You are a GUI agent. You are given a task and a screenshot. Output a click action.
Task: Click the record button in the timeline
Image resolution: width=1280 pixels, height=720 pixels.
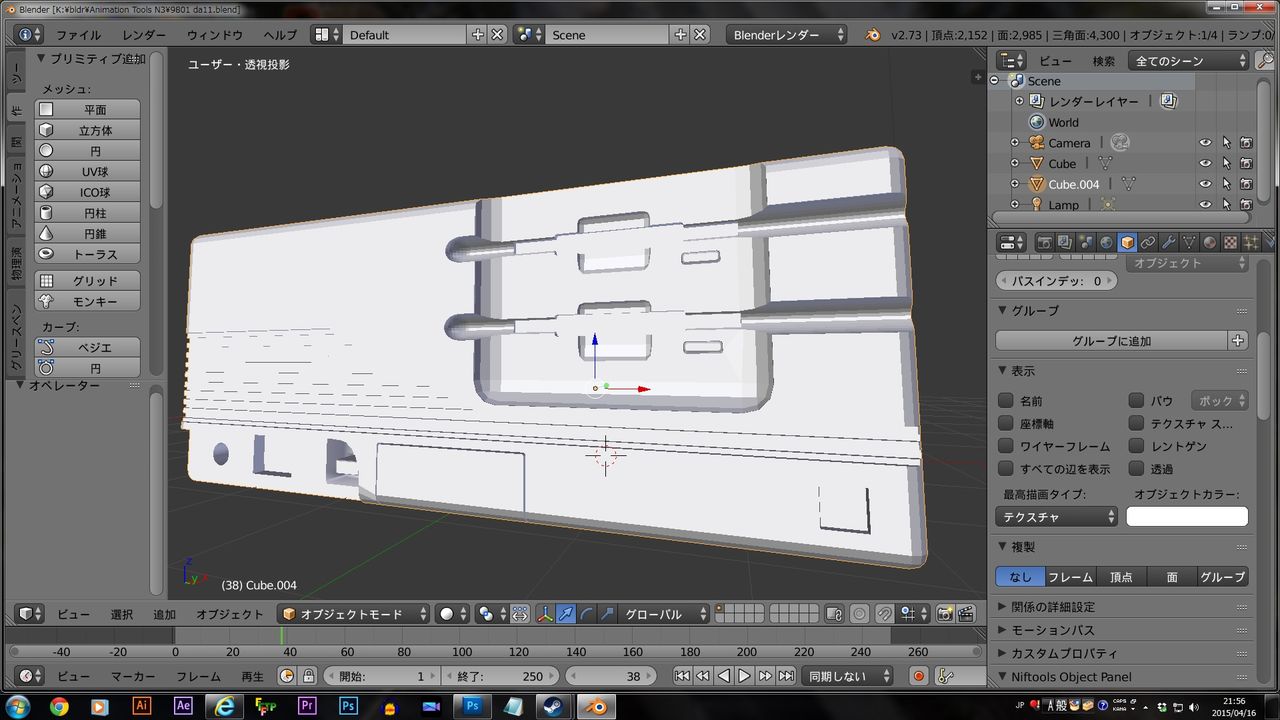point(919,676)
